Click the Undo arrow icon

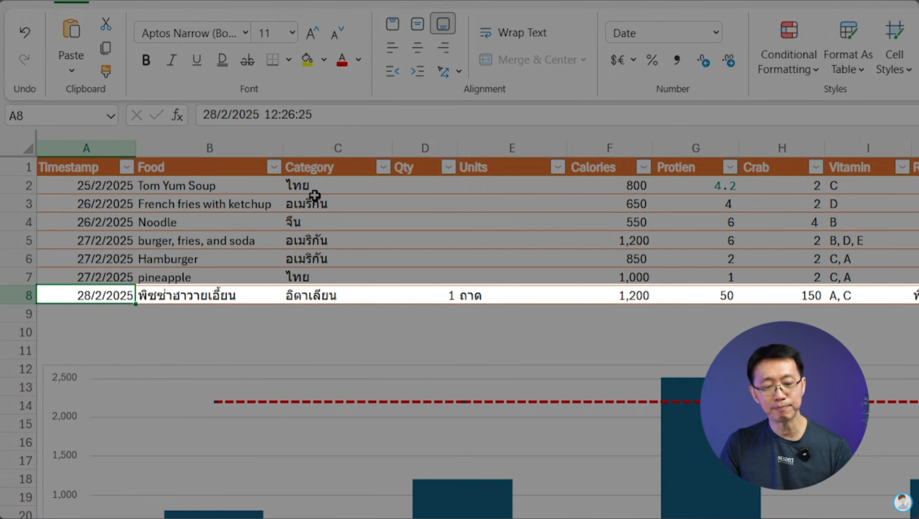pyautogui.click(x=24, y=33)
